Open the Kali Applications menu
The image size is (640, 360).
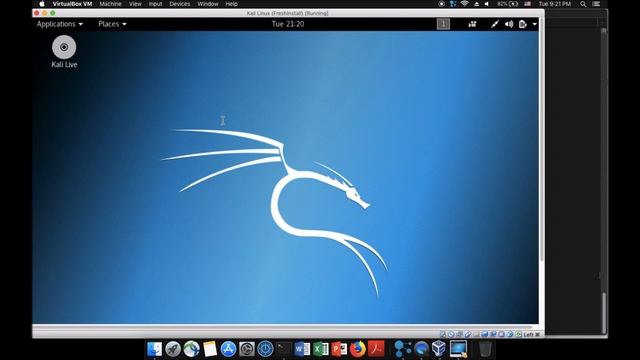click(x=60, y=24)
